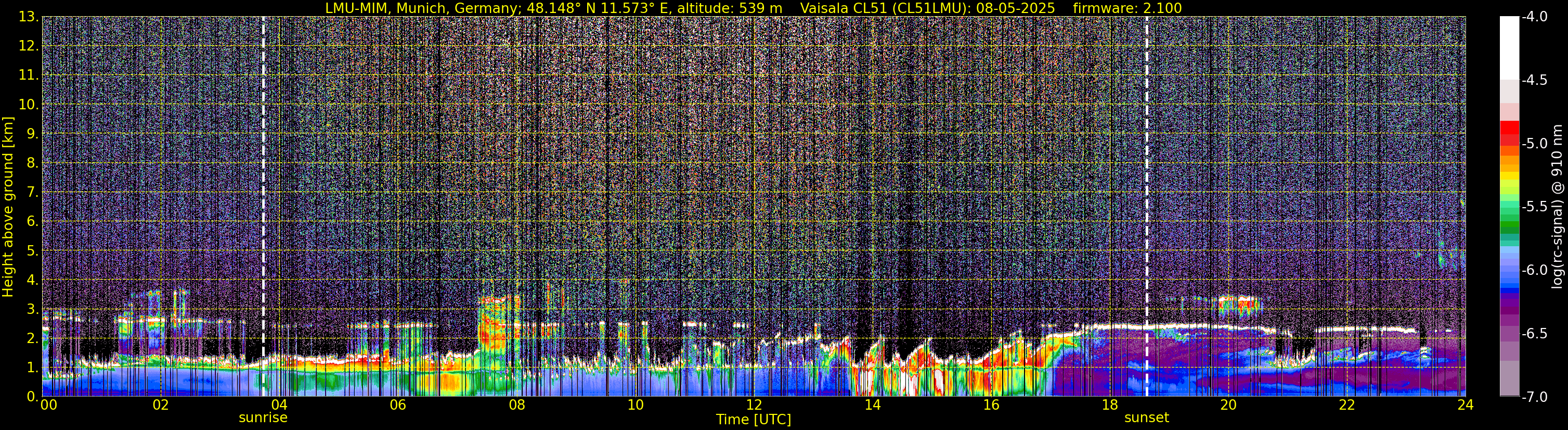Image resolution: width=1568 pixels, height=430 pixels.
Task: Click the '11.' height axis tick label
Action: pyautogui.click(x=29, y=75)
